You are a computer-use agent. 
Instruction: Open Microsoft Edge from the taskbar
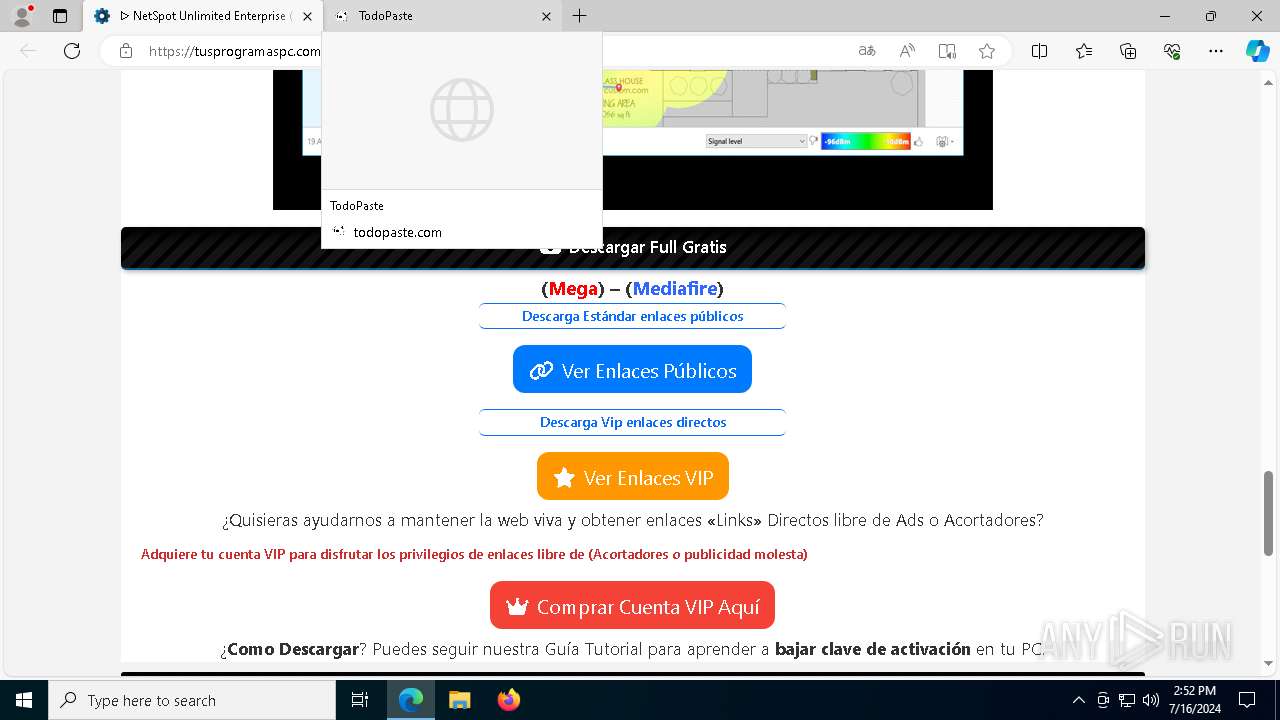pyautogui.click(x=411, y=700)
